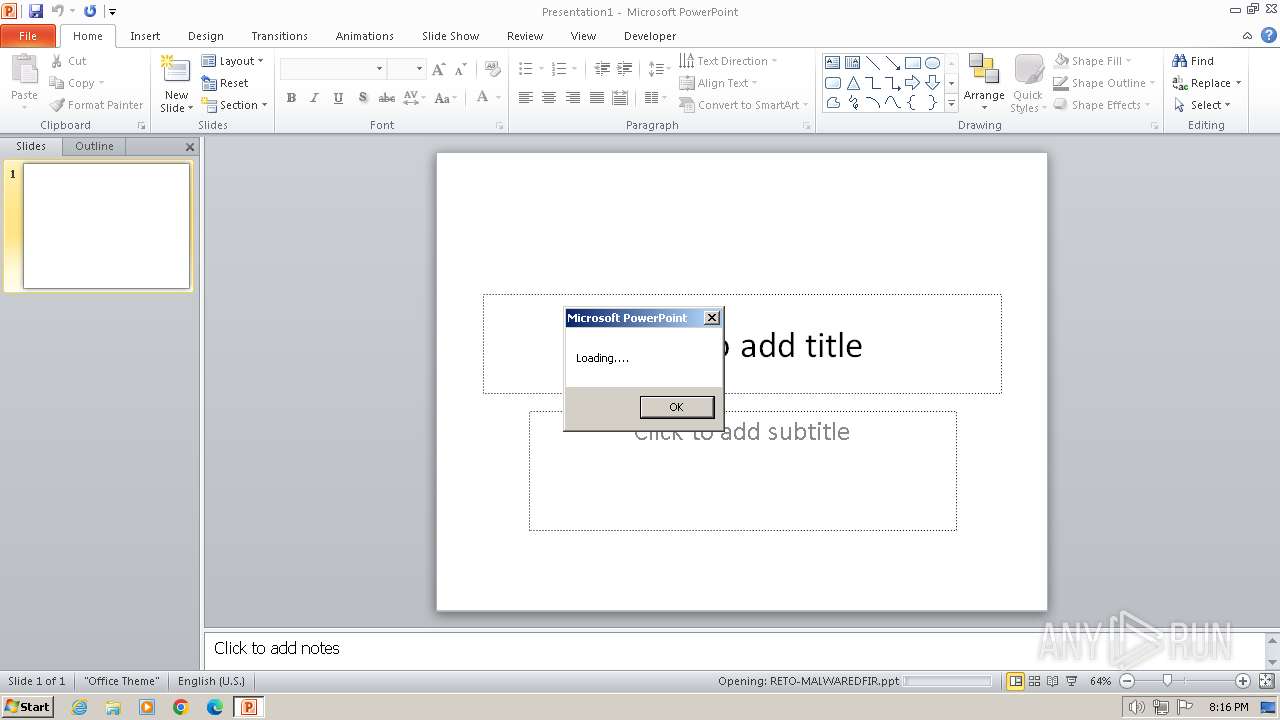
Task: Toggle Align Text Left
Action: [x=525, y=98]
